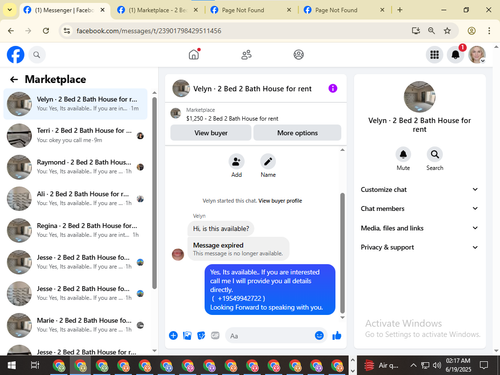Viewport: 500px width, 375px height.
Task: Open the emoji picker smiley icon
Action: click(x=319, y=335)
